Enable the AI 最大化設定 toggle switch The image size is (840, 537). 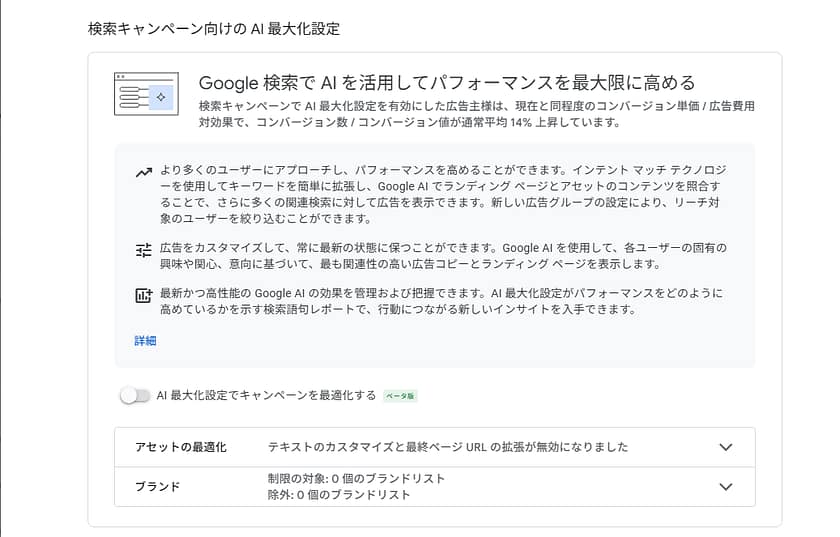tap(134, 396)
